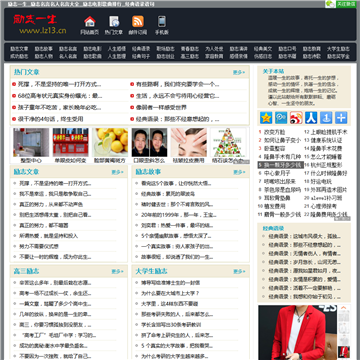Open 励志文章 in the navigation bar
This screenshot has width=360, height=360.
[19, 49]
